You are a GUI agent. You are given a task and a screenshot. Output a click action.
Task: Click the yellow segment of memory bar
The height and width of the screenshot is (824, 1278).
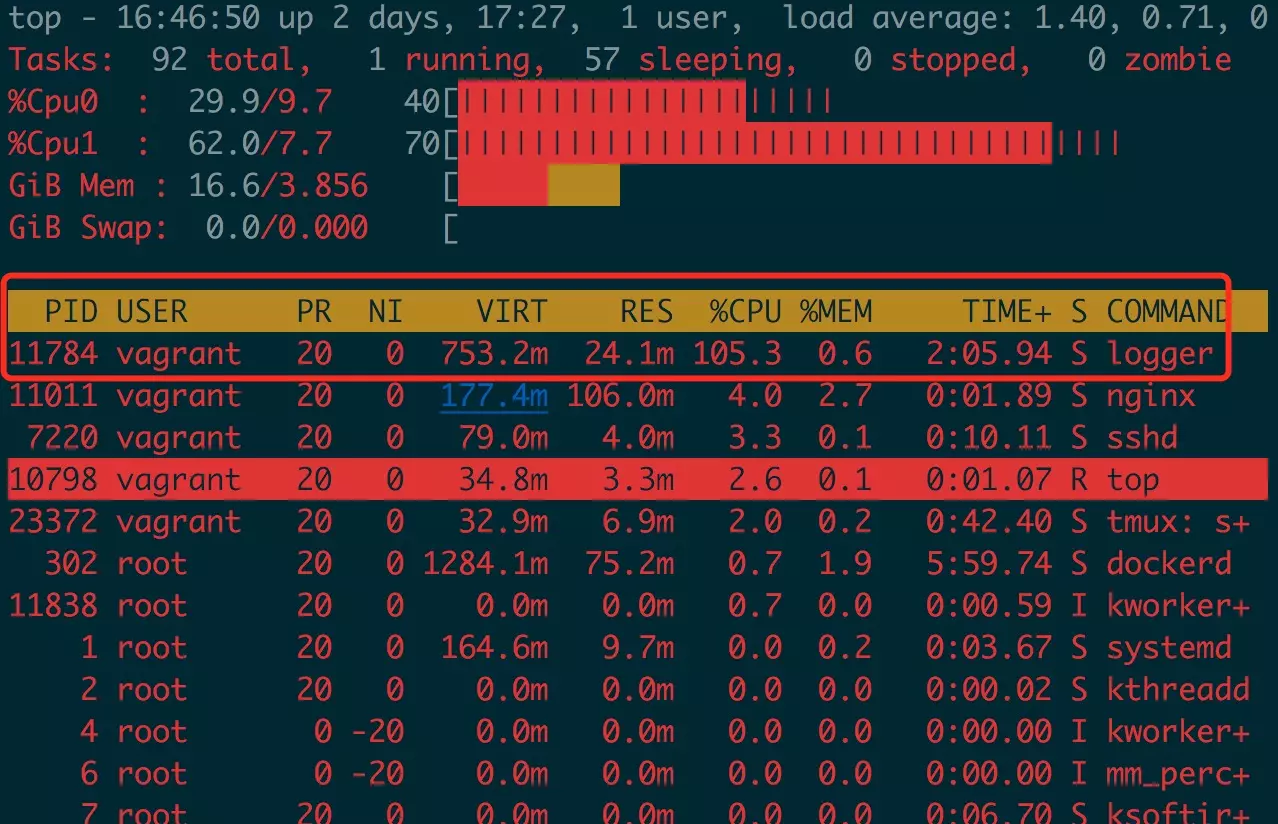pyautogui.click(x=584, y=186)
